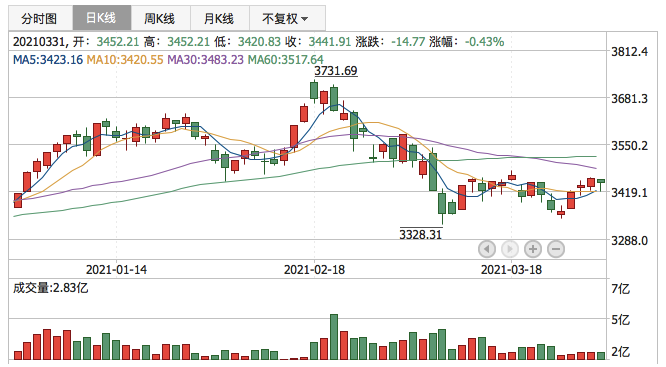Zoom in with the plus icon
This screenshot has height=367, width=666.
click(533, 249)
